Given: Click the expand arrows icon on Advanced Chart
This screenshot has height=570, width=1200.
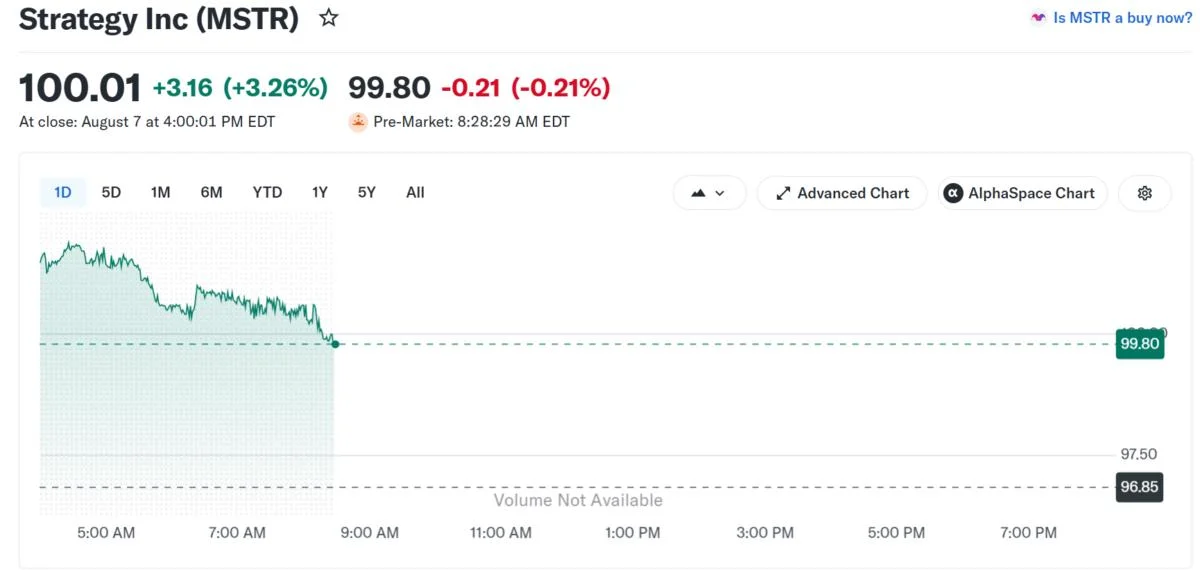Looking at the screenshot, I should (783, 193).
